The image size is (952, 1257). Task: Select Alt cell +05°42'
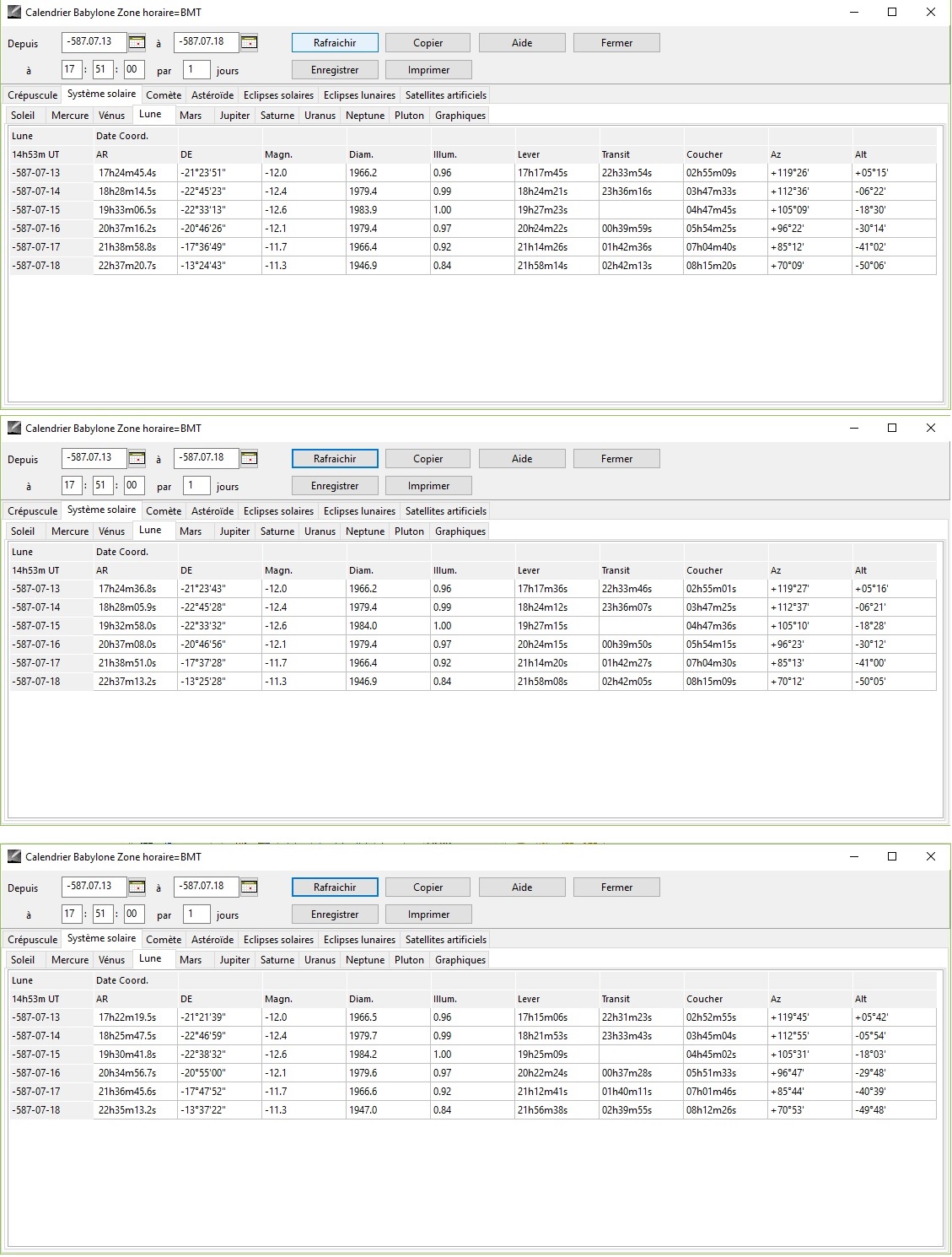894,1017
